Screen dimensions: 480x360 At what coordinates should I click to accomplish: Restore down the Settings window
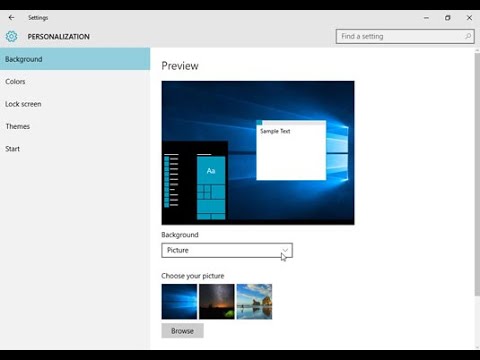click(448, 18)
